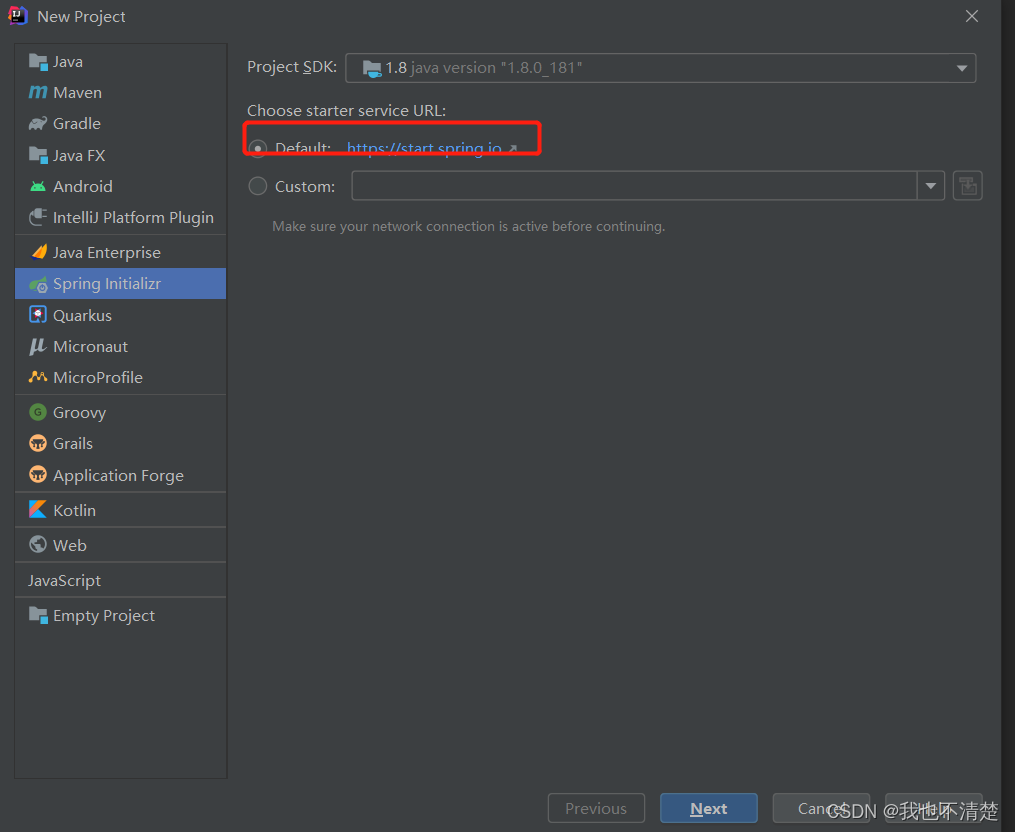Click the SDK folder icon in combo box

(x=372, y=68)
